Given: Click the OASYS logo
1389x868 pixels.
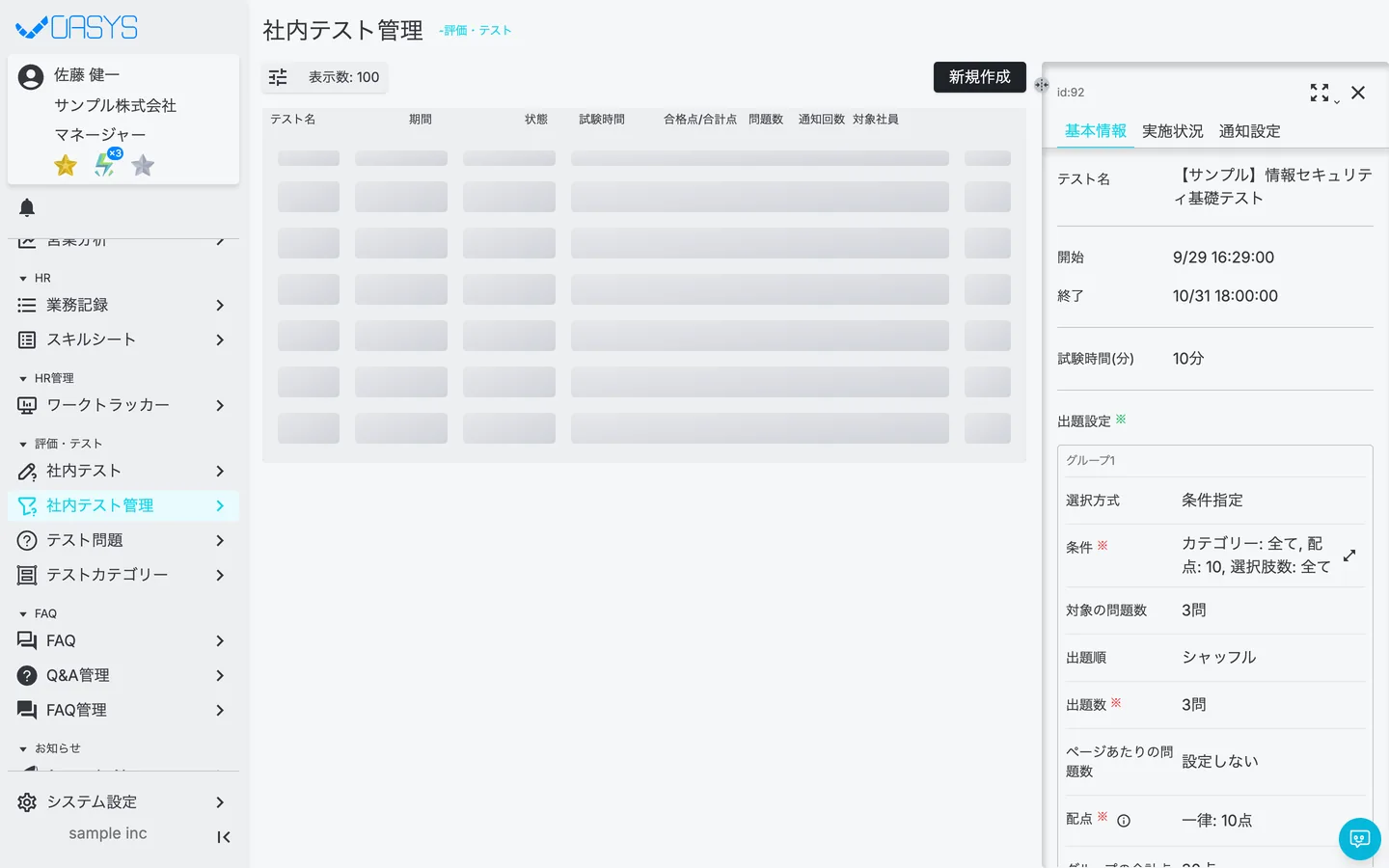Looking at the screenshot, I should [x=77, y=28].
